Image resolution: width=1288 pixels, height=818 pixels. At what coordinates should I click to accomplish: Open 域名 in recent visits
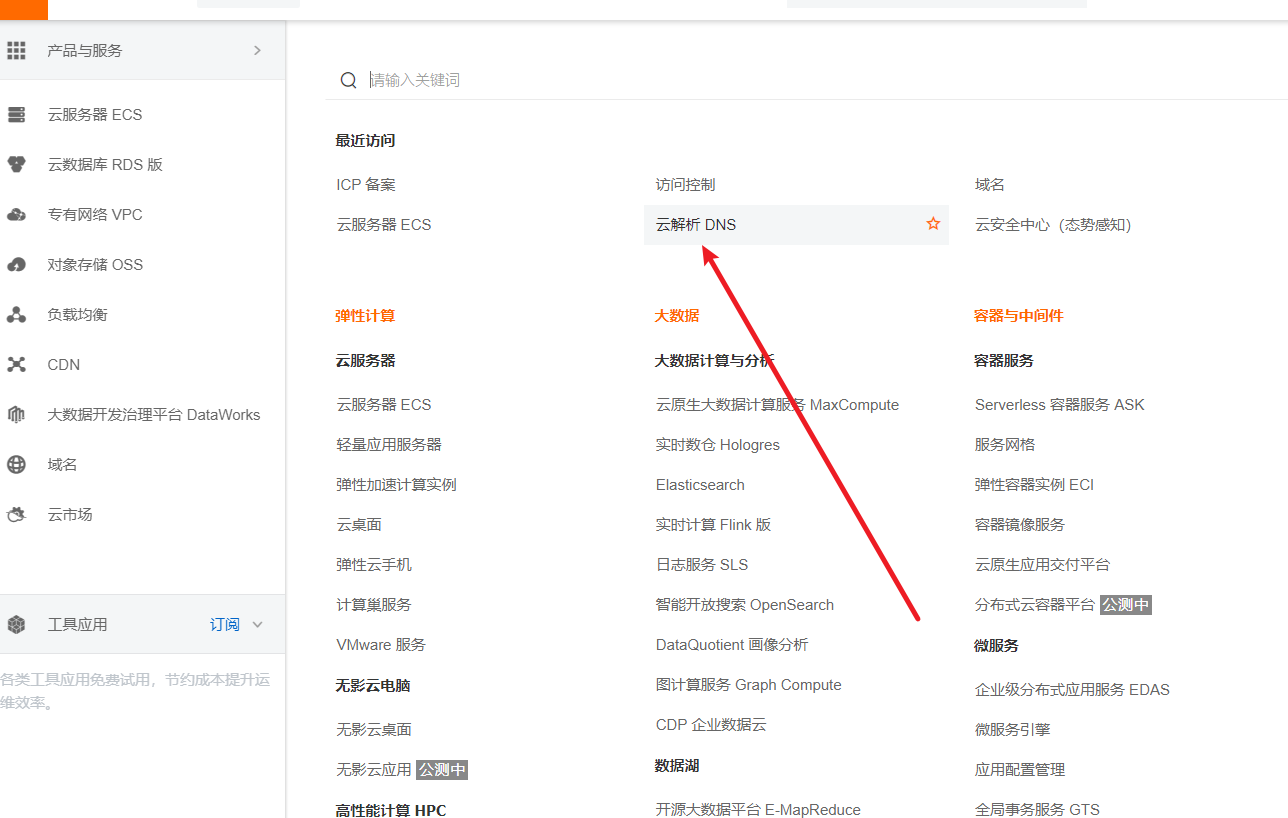(990, 185)
